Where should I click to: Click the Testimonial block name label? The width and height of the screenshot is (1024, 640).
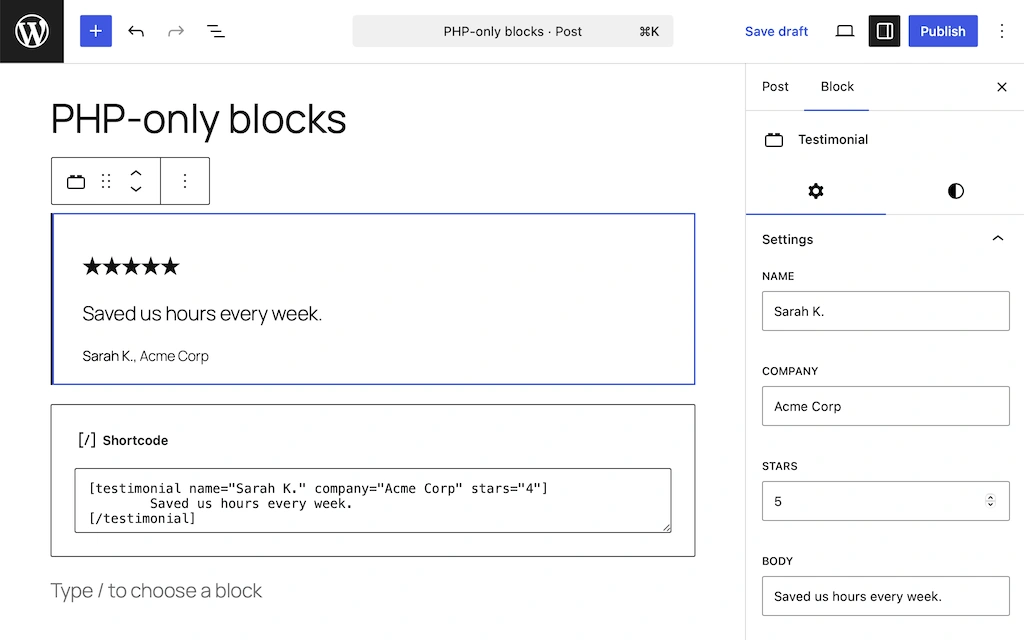[x=833, y=140]
